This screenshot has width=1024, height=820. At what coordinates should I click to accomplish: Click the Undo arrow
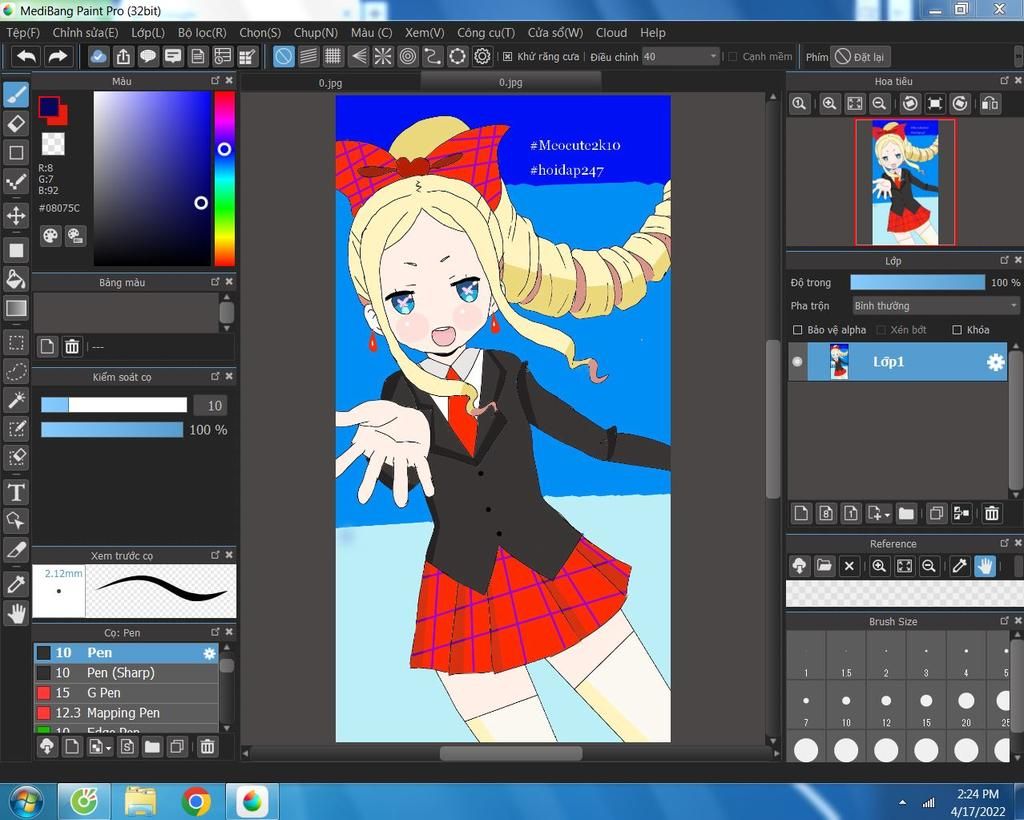[x=26, y=57]
